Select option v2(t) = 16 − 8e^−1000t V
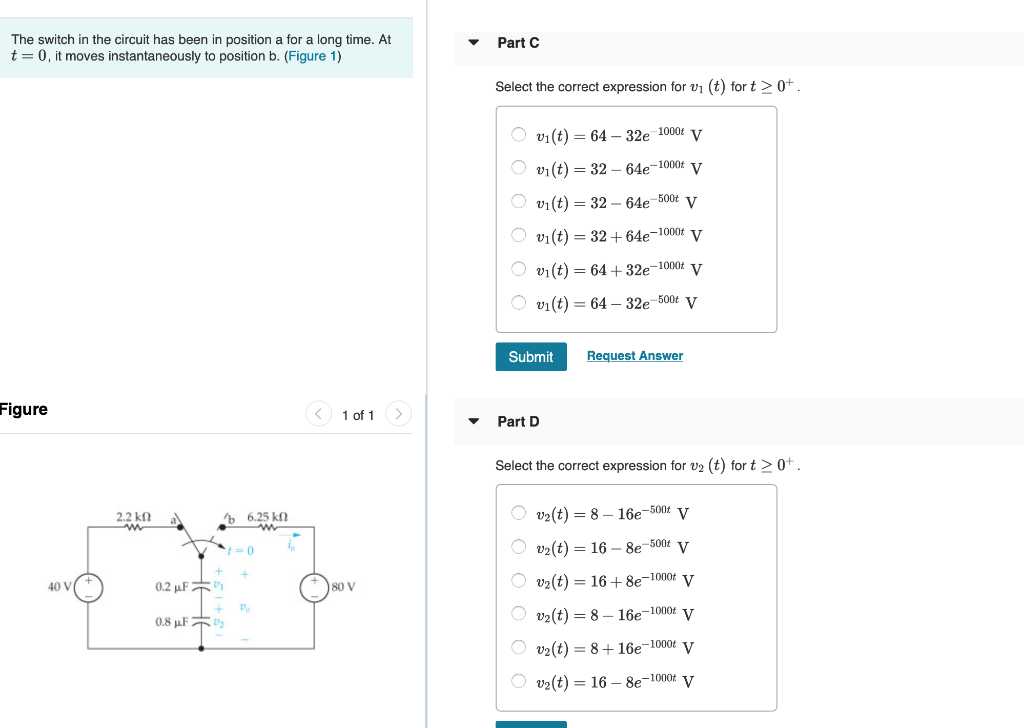 point(519,681)
